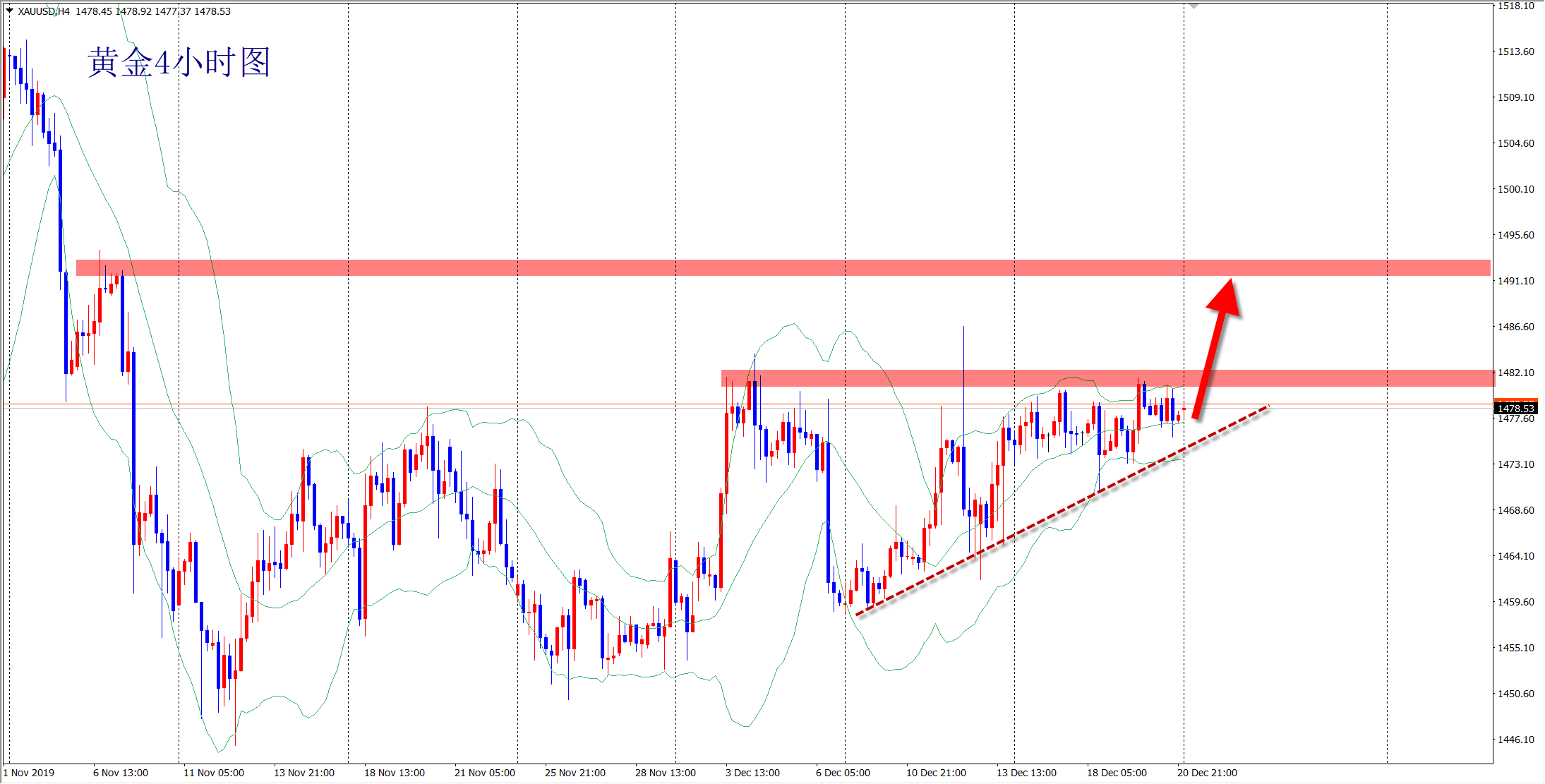Click the blue Chinese title text label
This screenshot has height=784, width=1545.
(x=179, y=63)
